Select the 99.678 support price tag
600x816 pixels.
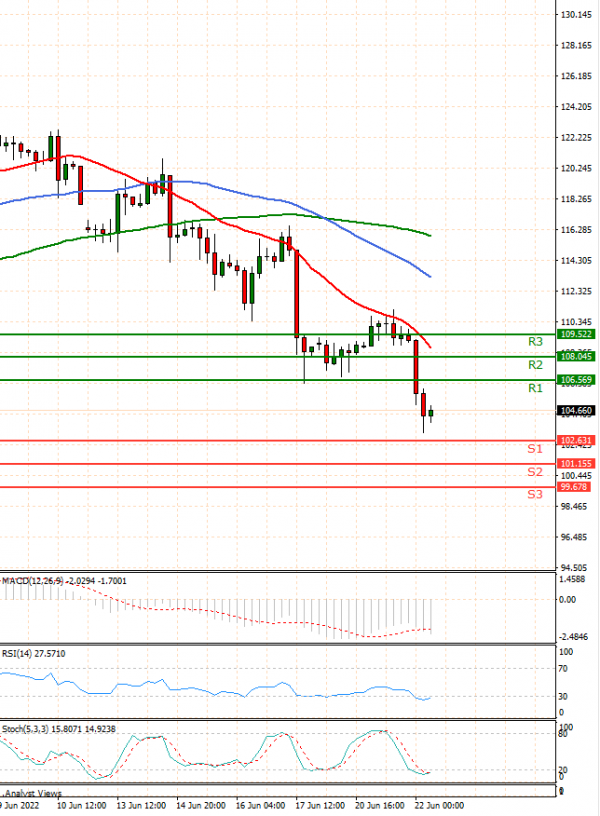pyautogui.click(x=574, y=487)
